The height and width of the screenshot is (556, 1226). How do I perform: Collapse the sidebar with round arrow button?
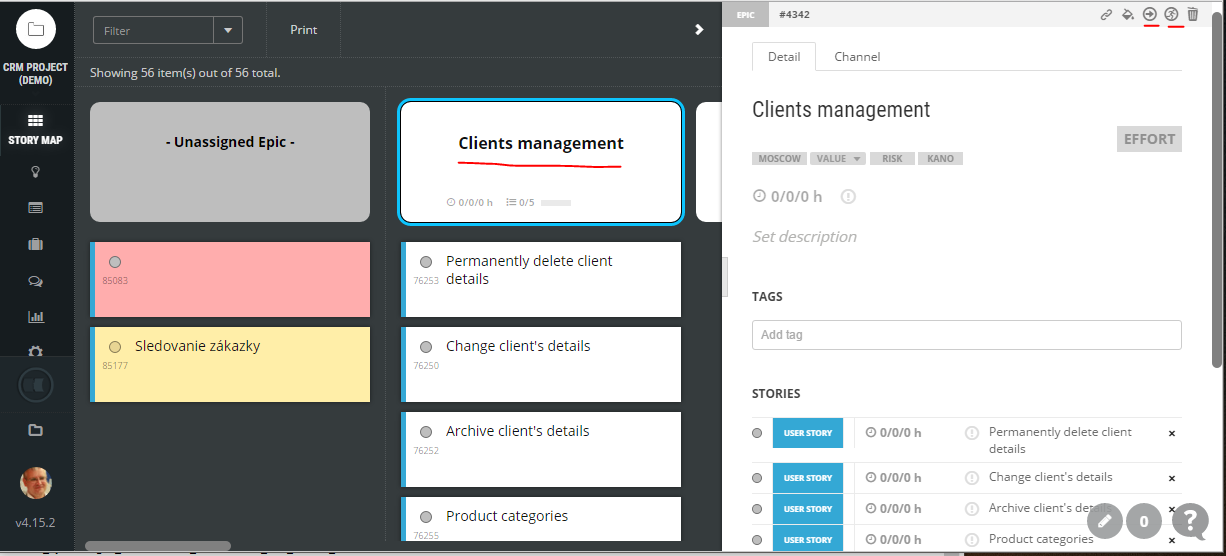(x=36, y=385)
